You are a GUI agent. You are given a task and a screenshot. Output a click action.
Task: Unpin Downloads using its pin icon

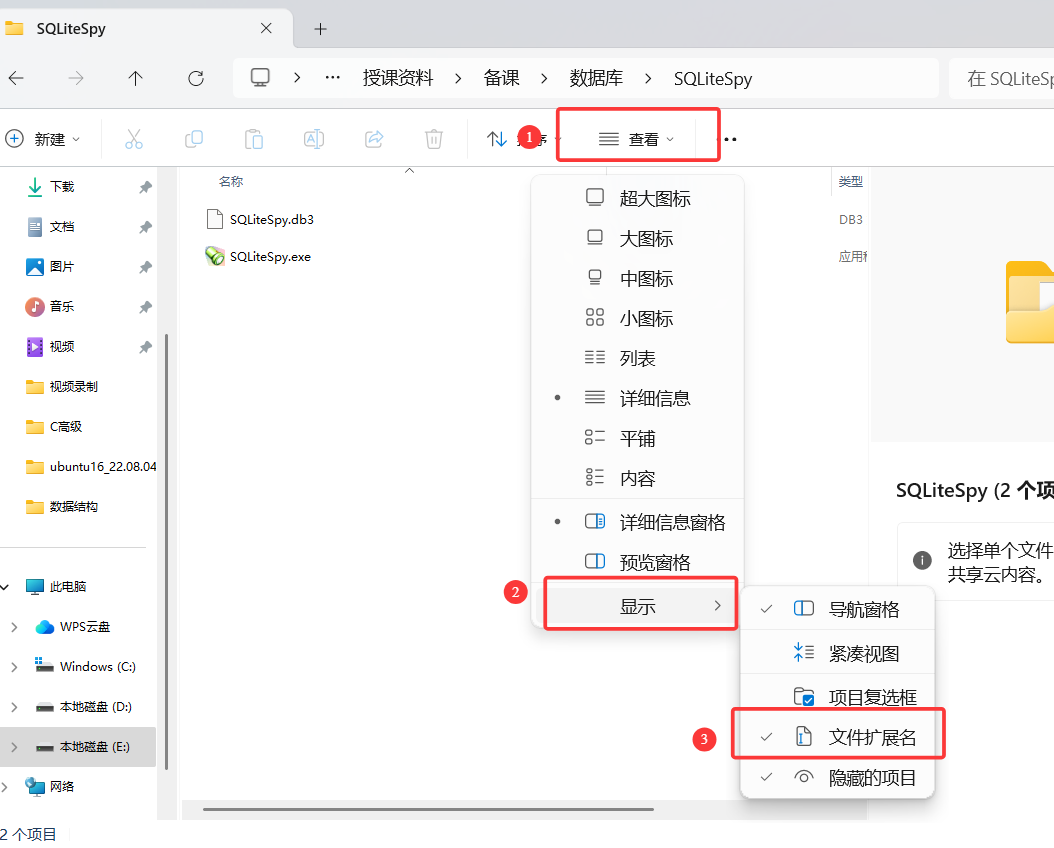click(x=145, y=187)
